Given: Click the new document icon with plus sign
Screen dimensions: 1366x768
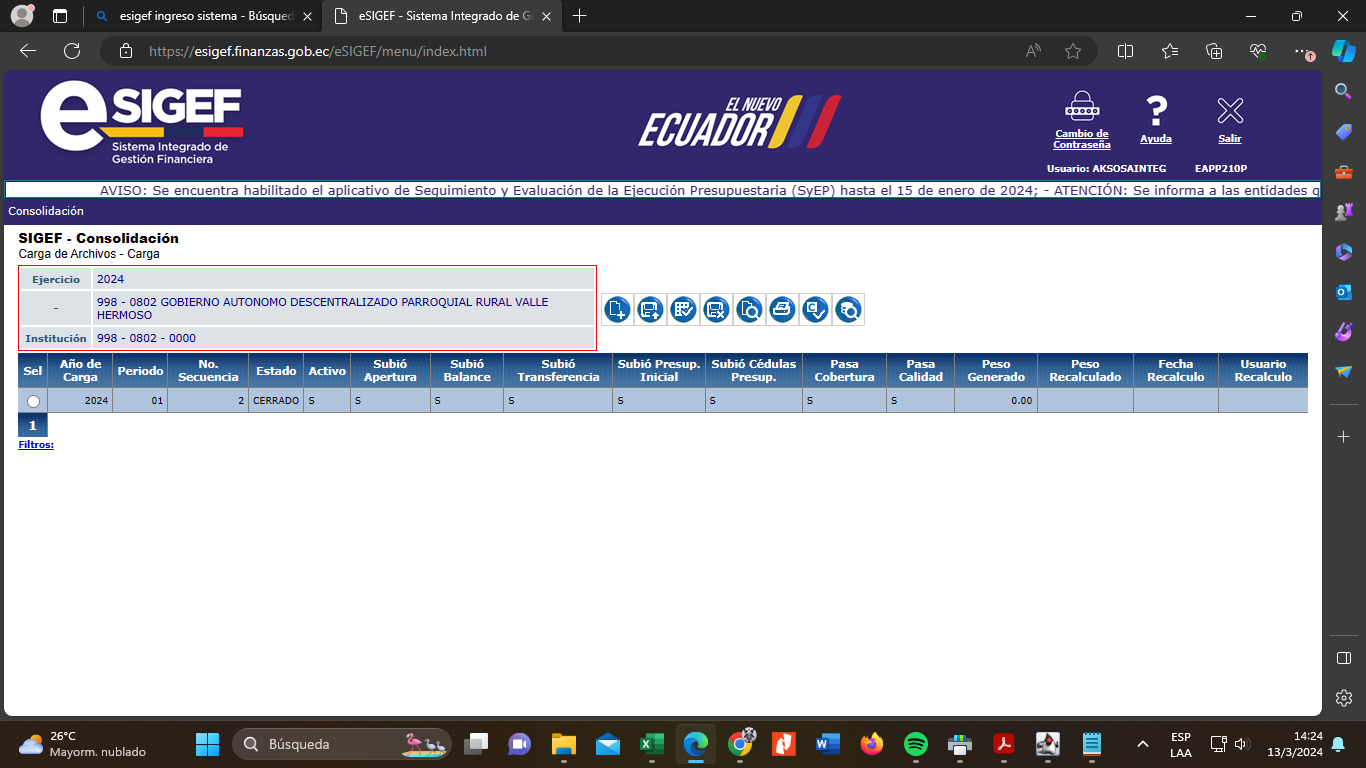Looking at the screenshot, I should click(x=617, y=310).
